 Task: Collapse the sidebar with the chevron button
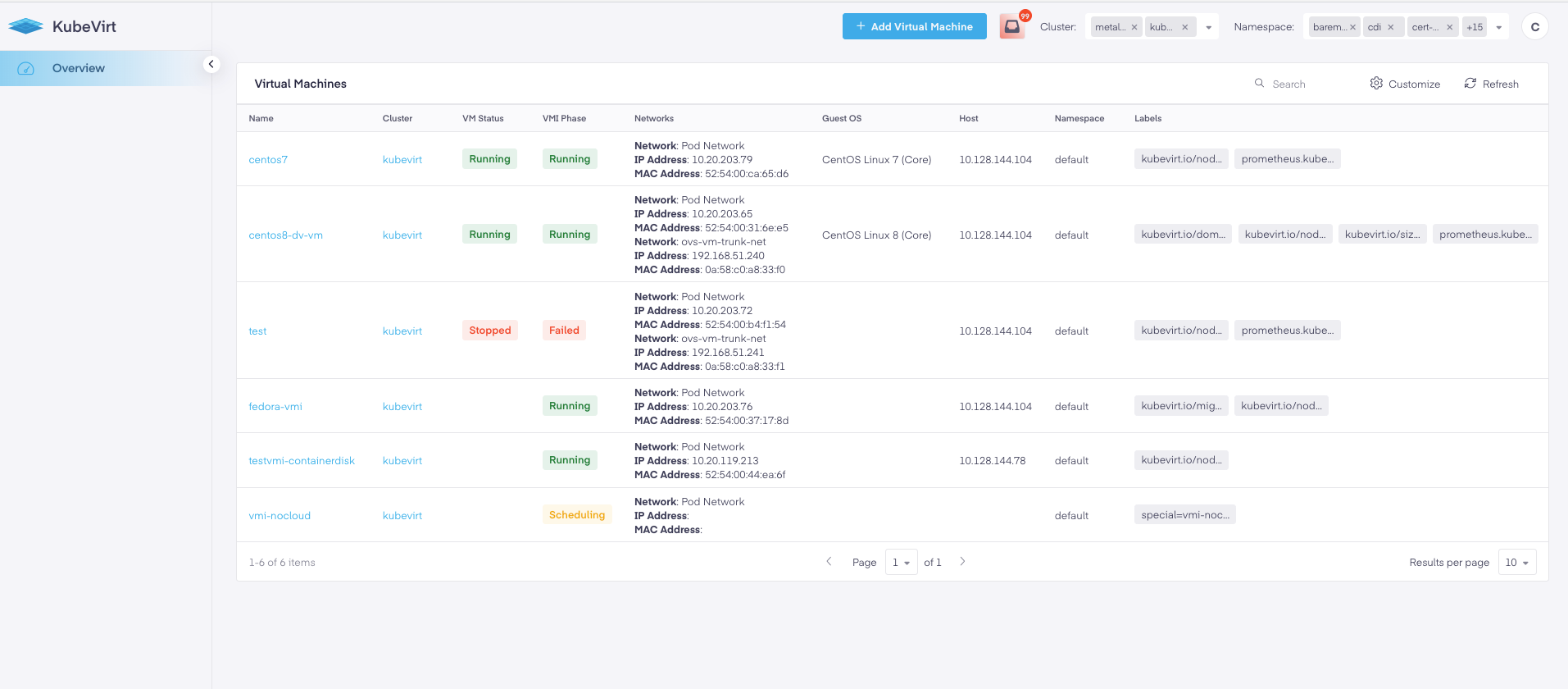coord(211,64)
